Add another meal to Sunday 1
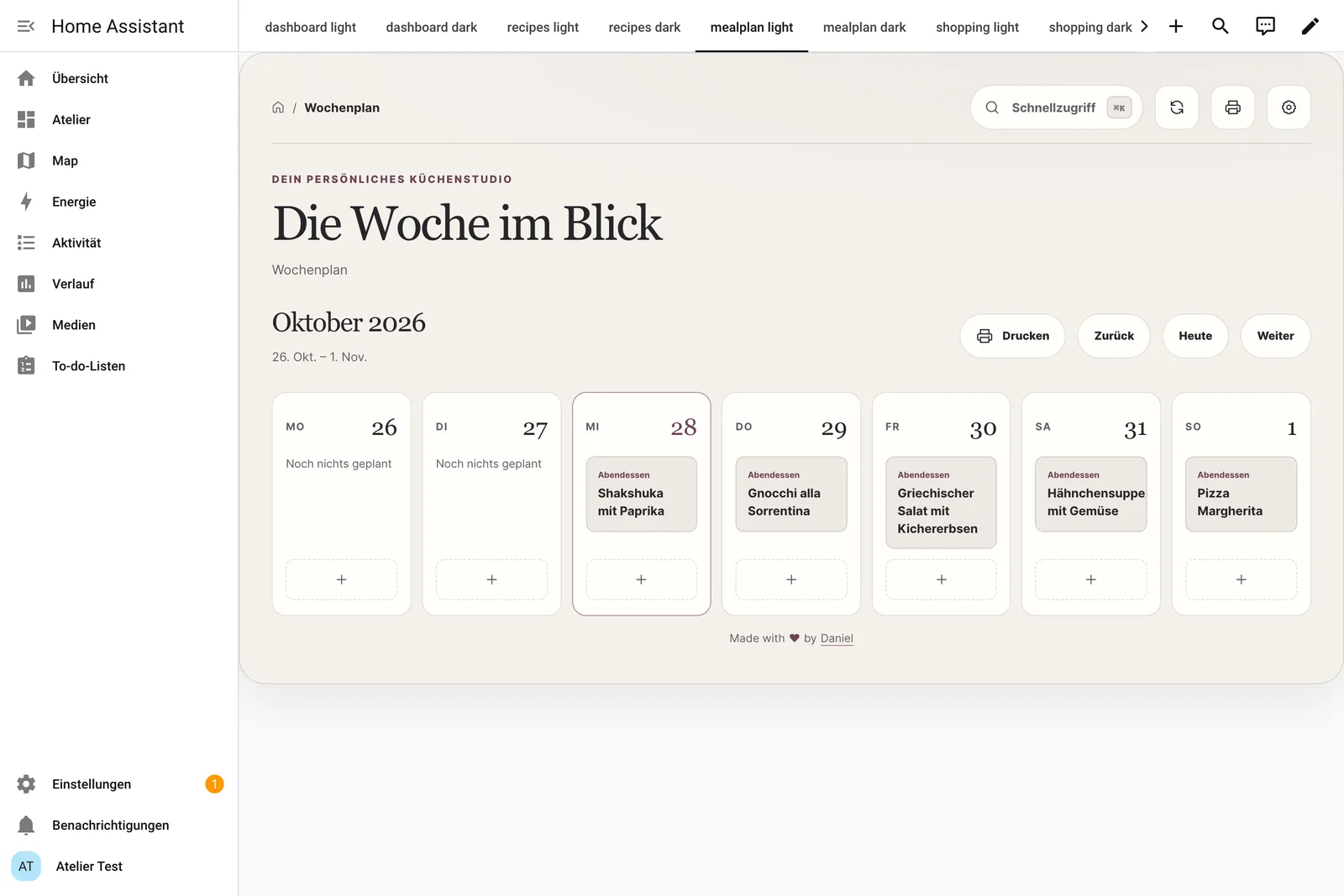The width and height of the screenshot is (1344, 896). 1241,579
